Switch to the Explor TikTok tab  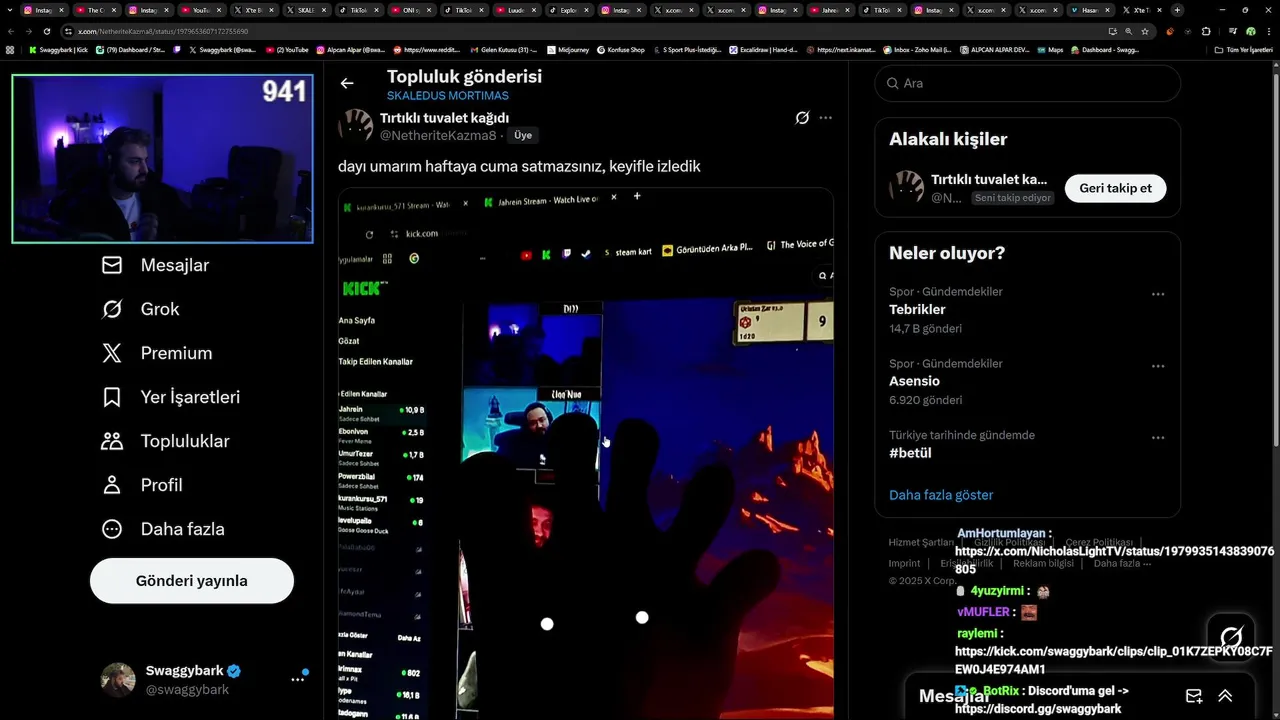point(568,10)
